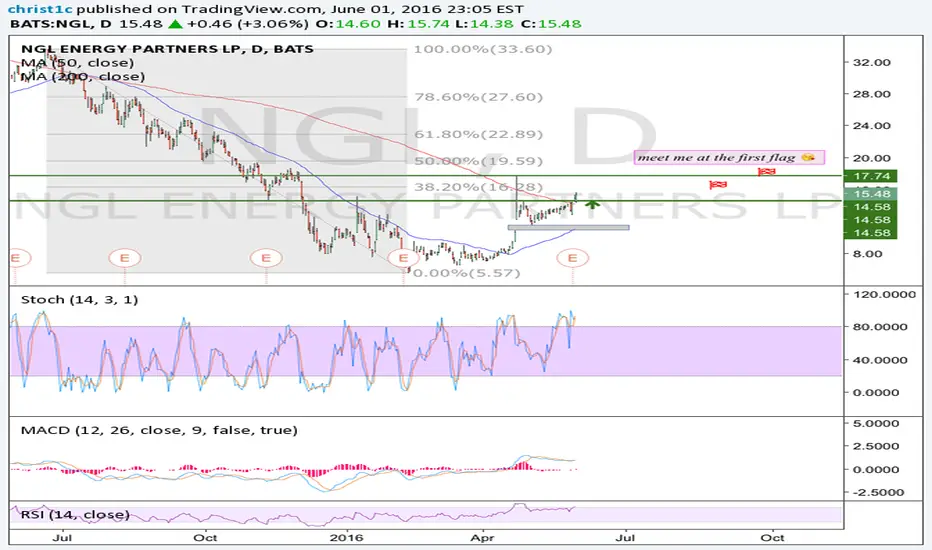Click the 0.00%(5.57) Fibonacci label
The height and width of the screenshot is (550, 932).
466,273
